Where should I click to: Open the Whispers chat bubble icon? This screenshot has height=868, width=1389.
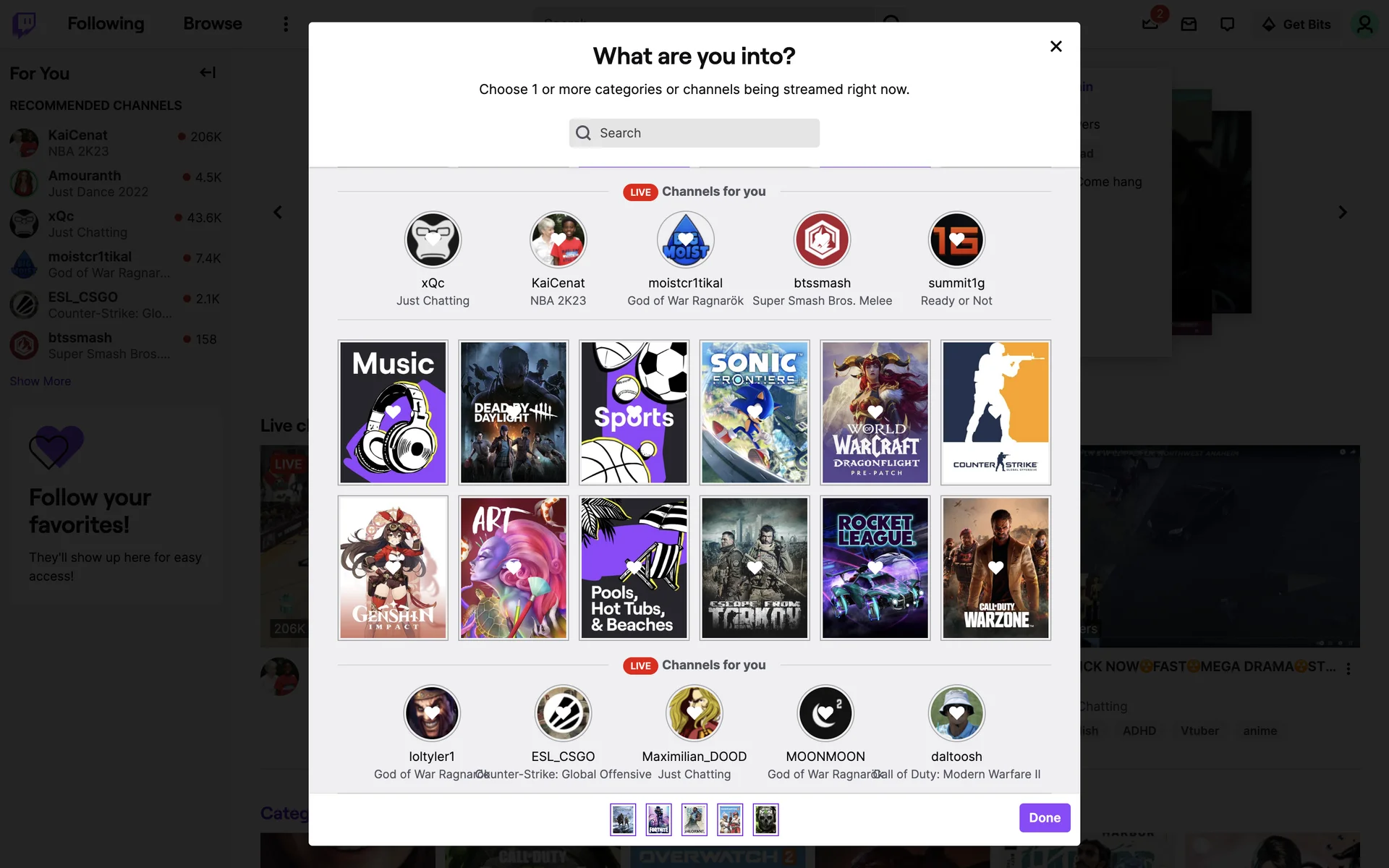click(x=1227, y=24)
